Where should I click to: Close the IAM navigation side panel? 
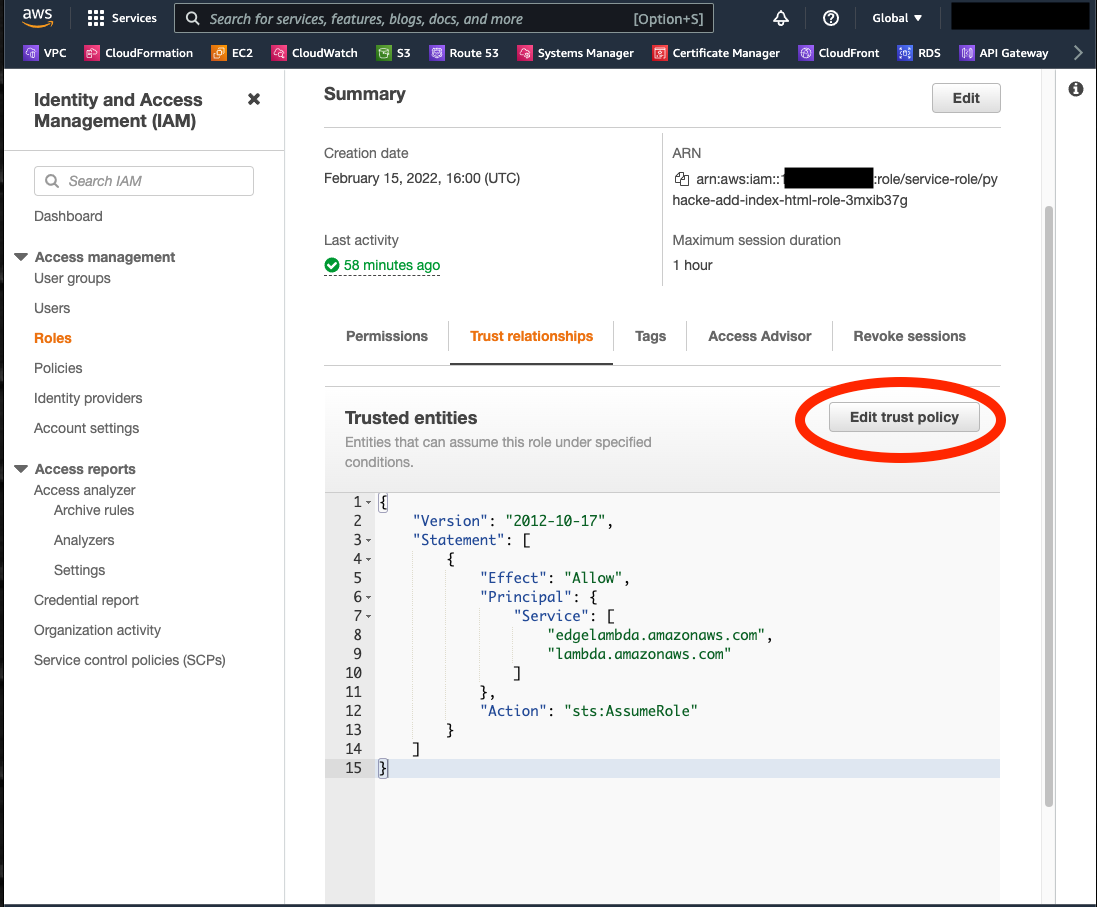(254, 99)
